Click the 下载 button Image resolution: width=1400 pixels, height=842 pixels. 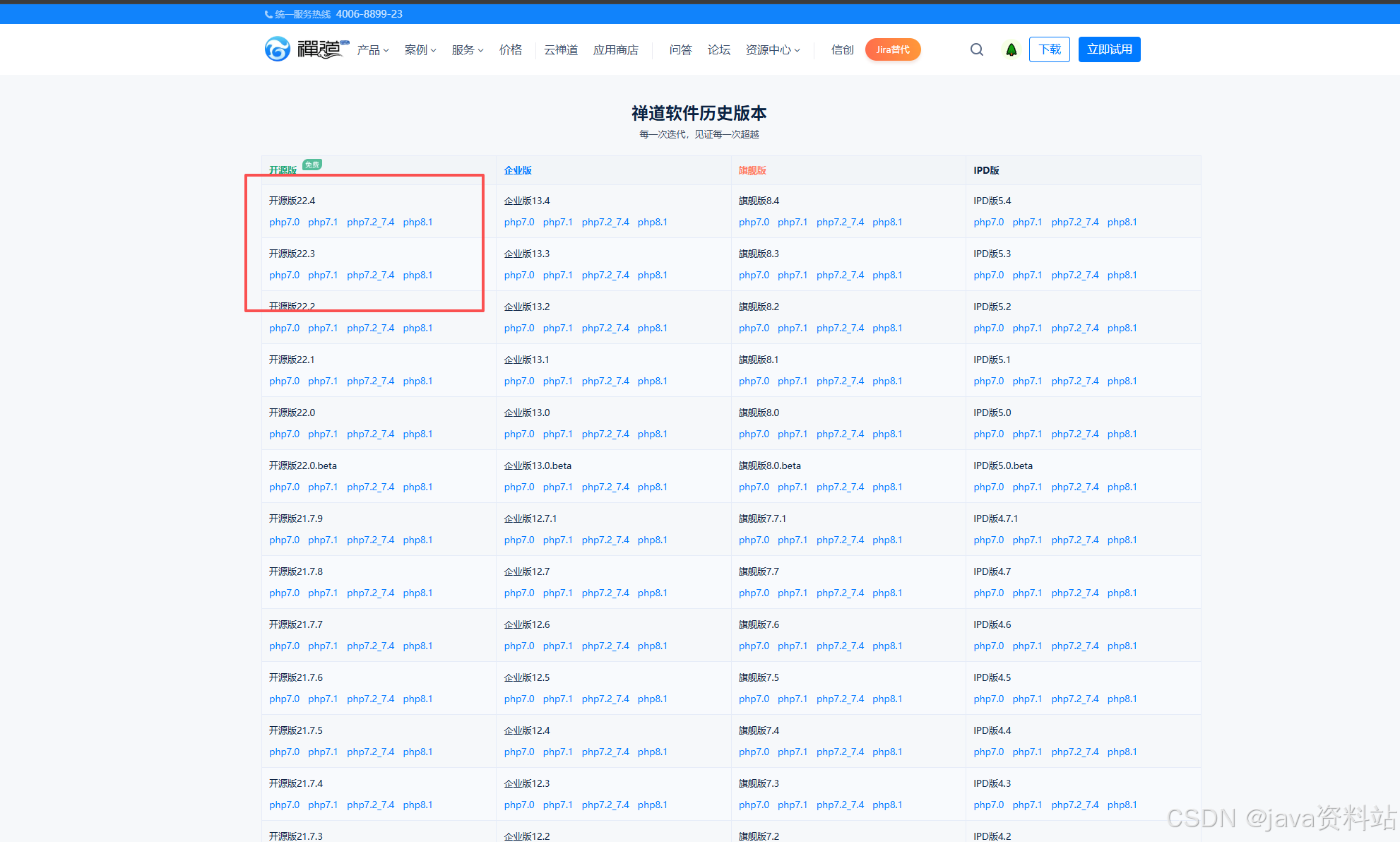[x=1050, y=49]
